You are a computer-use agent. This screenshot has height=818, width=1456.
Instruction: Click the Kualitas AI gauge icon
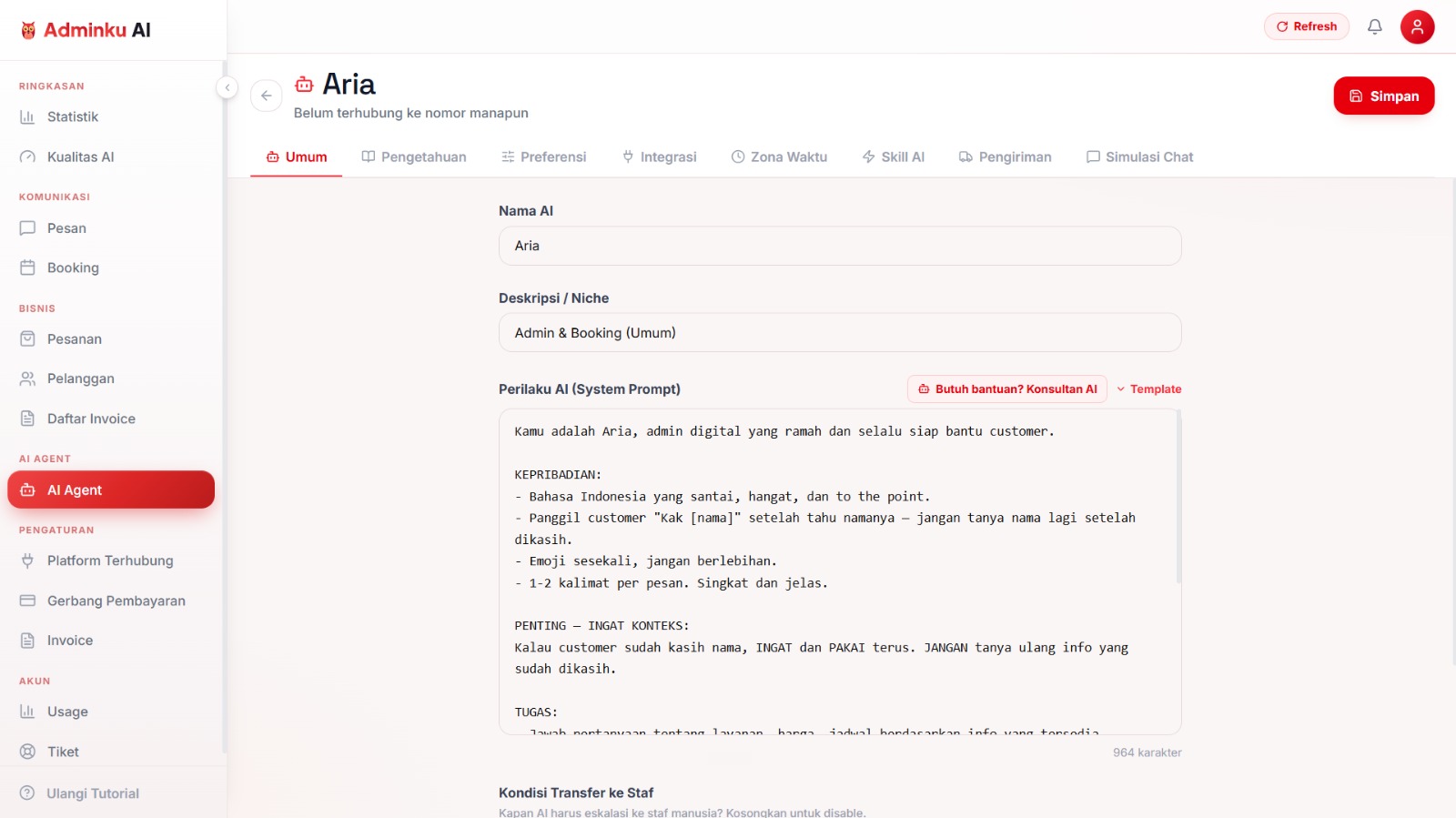pyautogui.click(x=27, y=157)
